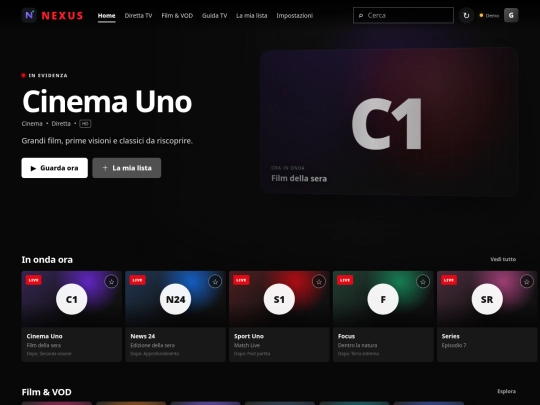
Task: Open the Sport Uno channel card title
Action: [249, 336]
